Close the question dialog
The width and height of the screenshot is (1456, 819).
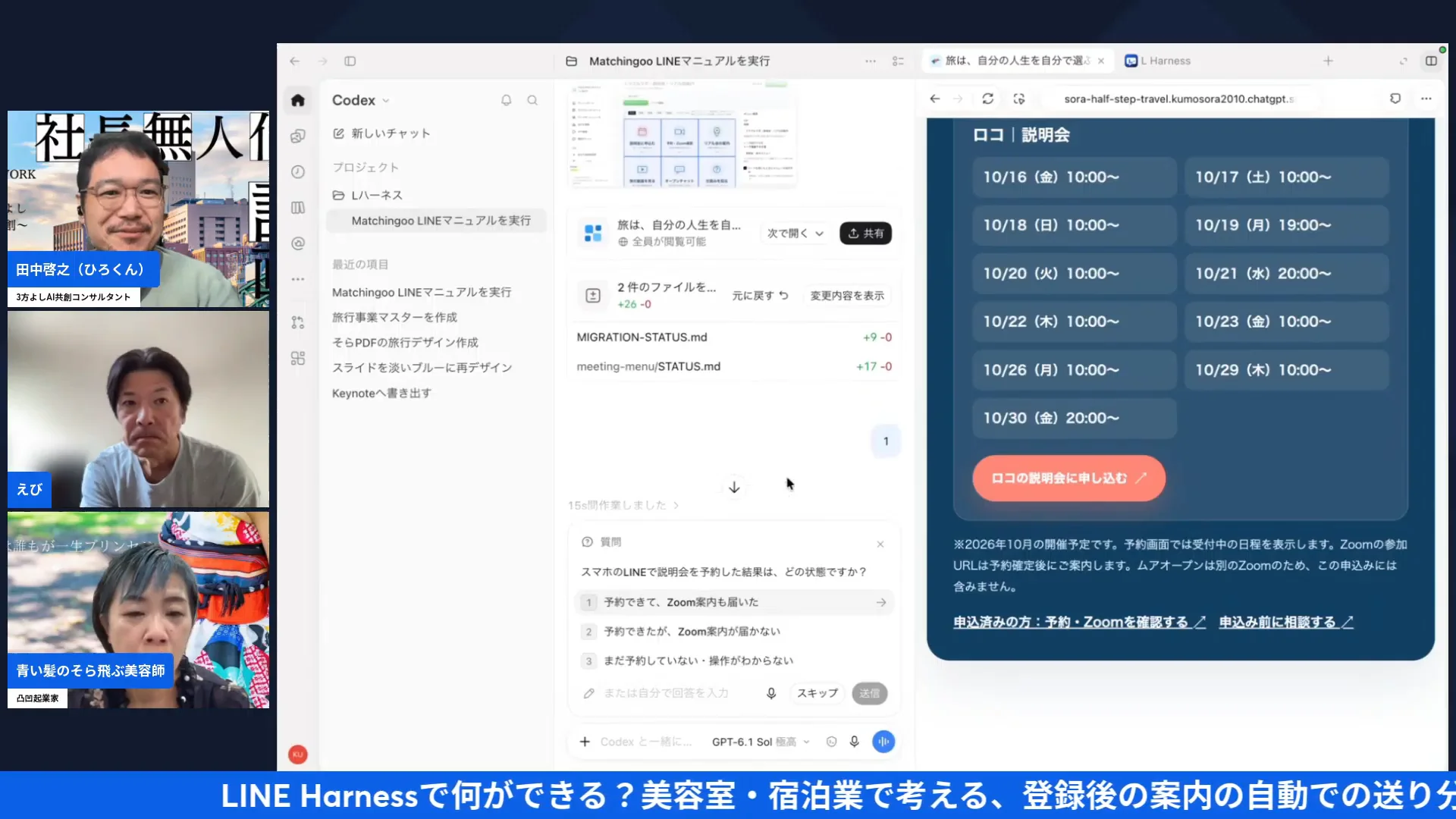click(x=880, y=544)
